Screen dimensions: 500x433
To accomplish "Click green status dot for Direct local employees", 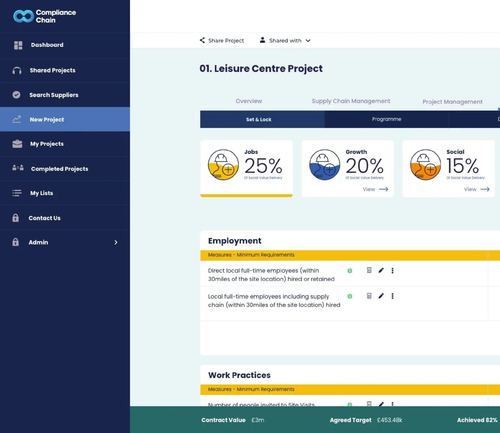I will pyautogui.click(x=350, y=271).
